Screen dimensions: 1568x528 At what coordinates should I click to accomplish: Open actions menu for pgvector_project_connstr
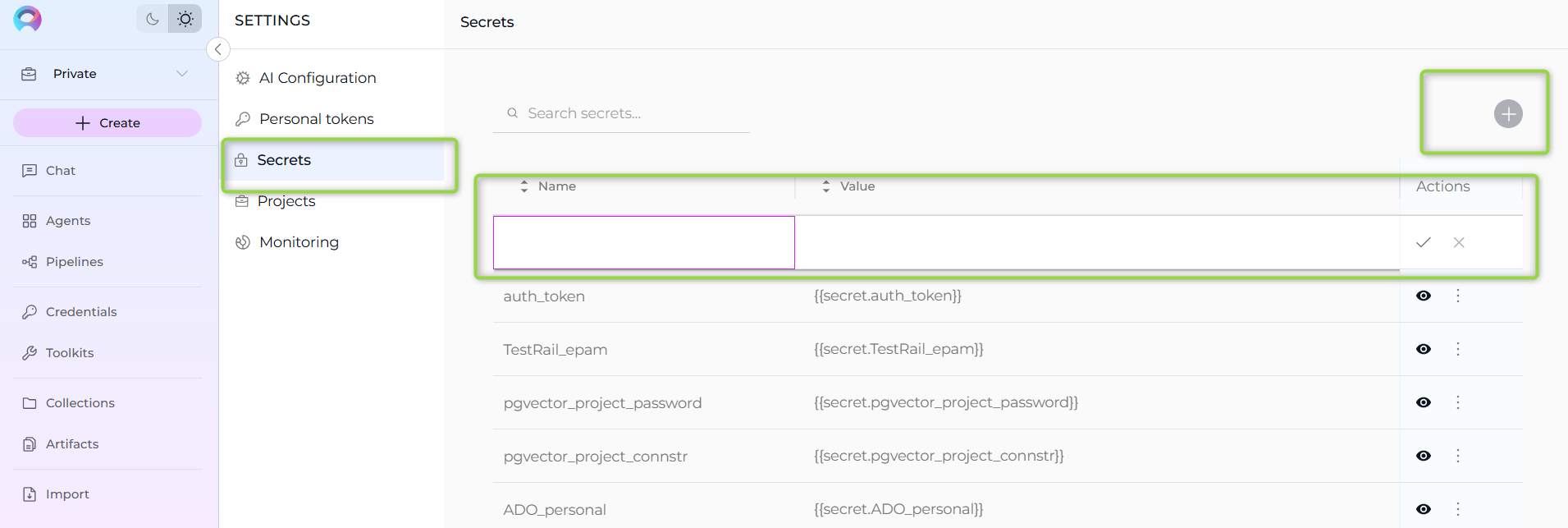(1458, 456)
